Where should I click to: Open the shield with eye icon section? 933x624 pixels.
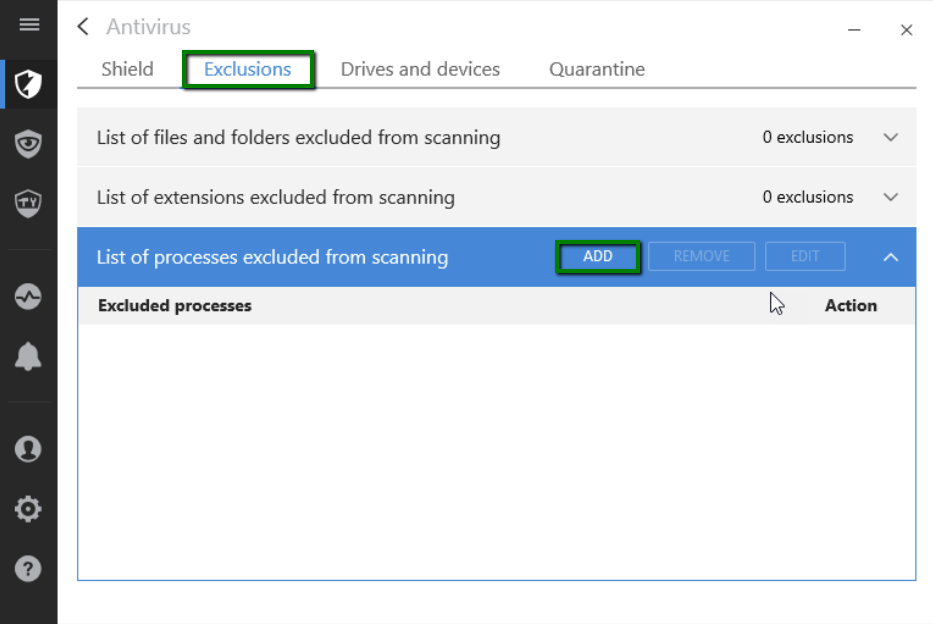coord(29,144)
